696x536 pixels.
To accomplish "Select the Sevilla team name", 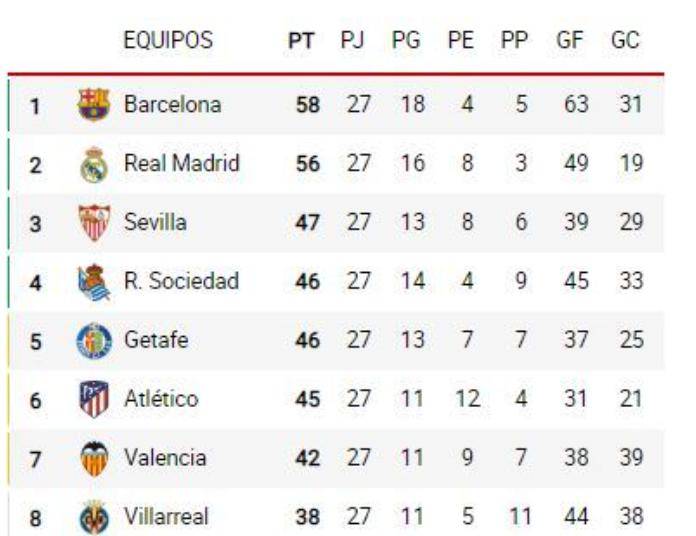I will click(x=155, y=222).
